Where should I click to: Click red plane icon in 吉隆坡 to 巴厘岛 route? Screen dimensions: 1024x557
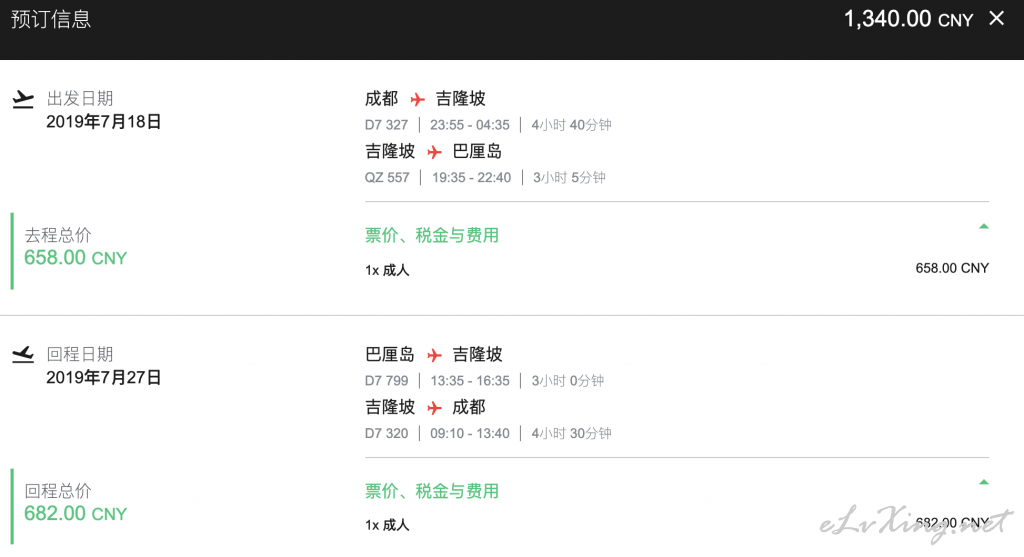[434, 152]
